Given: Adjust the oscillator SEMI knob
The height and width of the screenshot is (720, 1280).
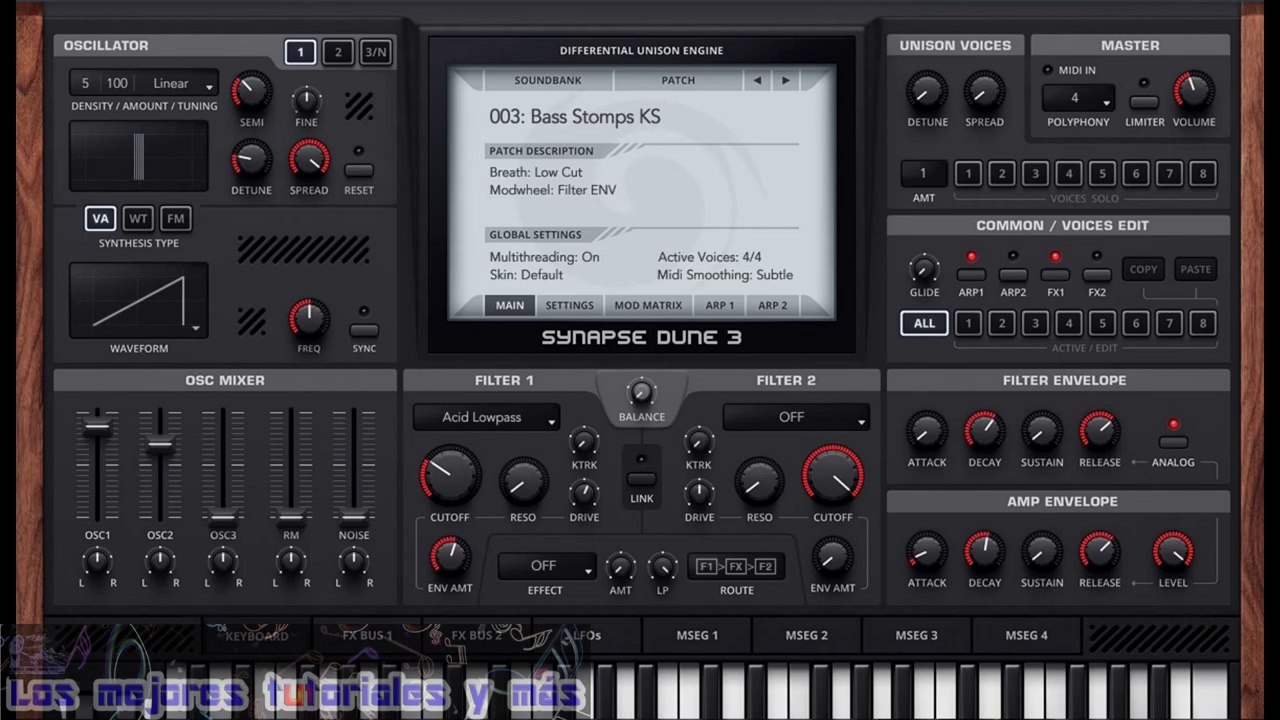Looking at the screenshot, I should tap(251, 91).
